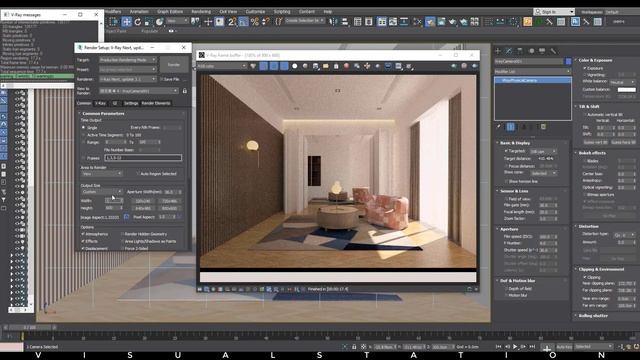Open the Create tab in command panel
Screen dimensions: 640x360
click(x=498, y=51)
